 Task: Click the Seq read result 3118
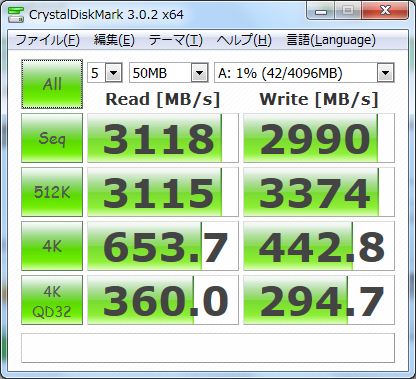pyautogui.click(x=163, y=138)
